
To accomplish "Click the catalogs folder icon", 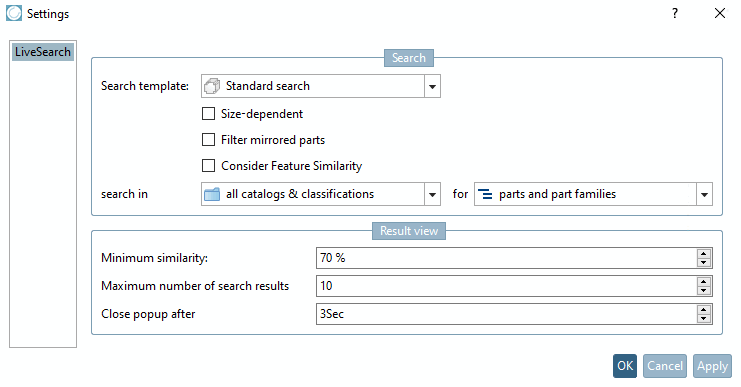I will [x=212, y=194].
